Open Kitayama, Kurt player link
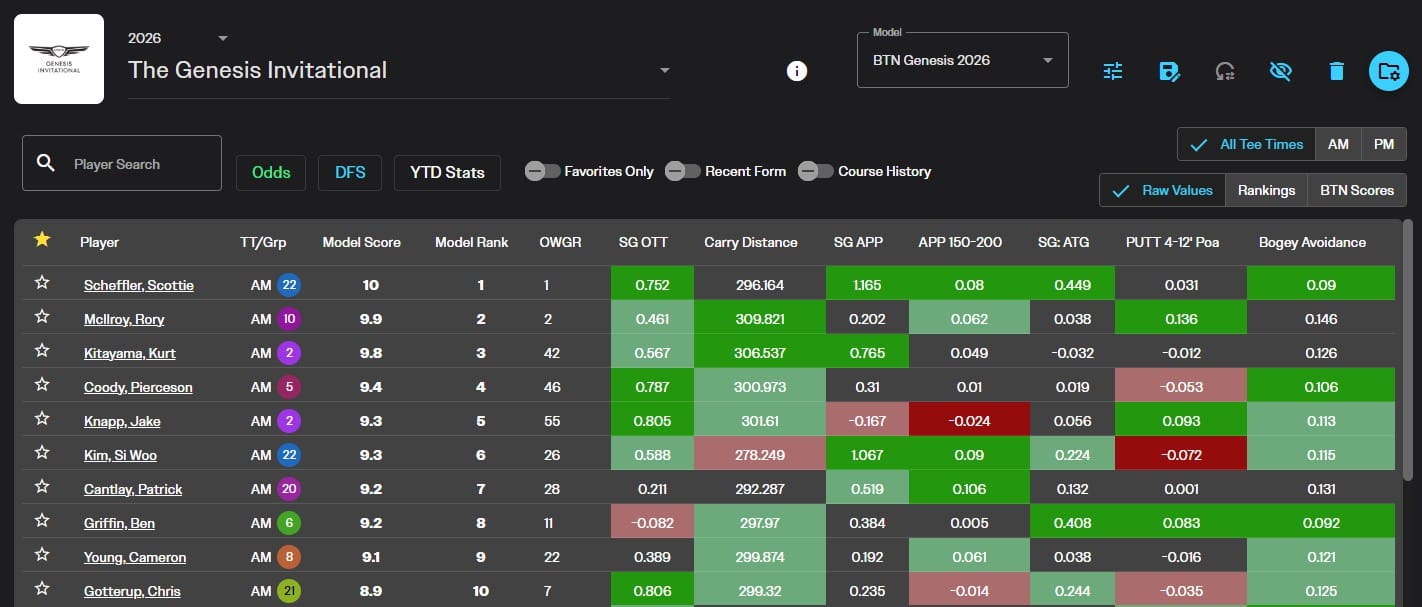The height and width of the screenshot is (607, 1422). tap(128, 353)
